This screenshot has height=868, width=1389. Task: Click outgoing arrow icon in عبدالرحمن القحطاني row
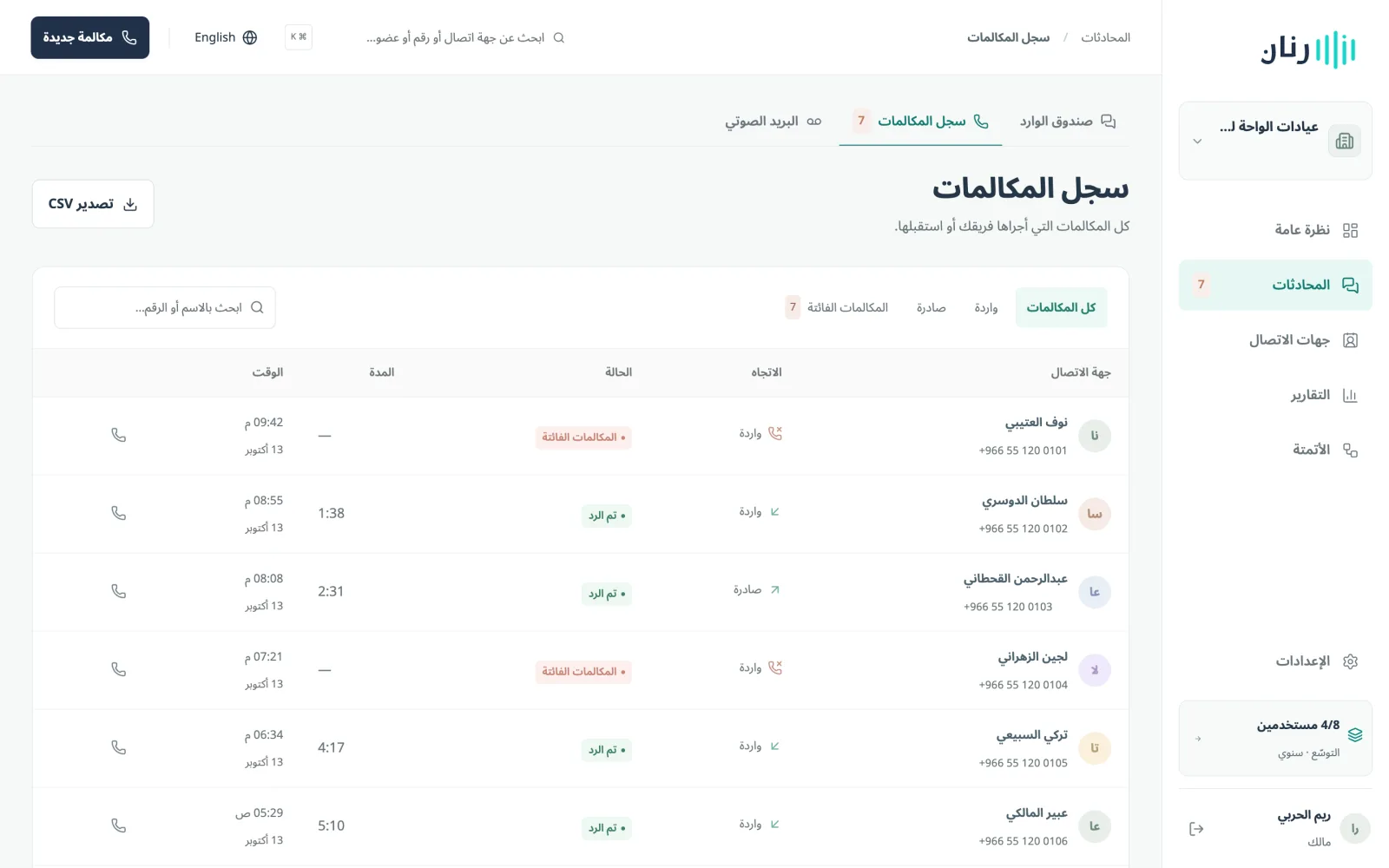coord(775,589)
